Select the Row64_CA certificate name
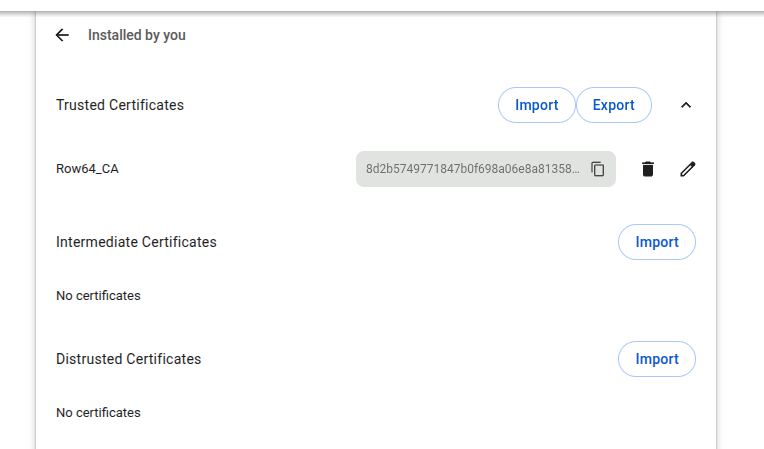The width and height of the screenshot is (764, 449). tap(87, 169)
